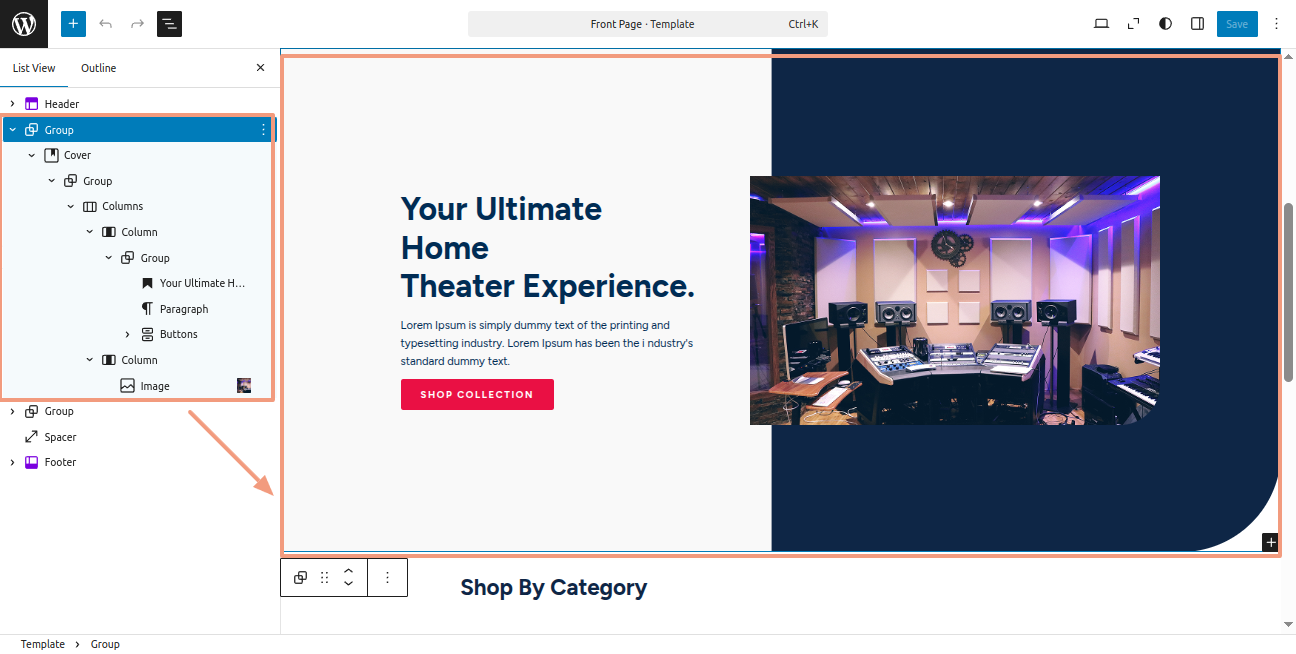Collapse the Cover block
The image size is (1296, 654).
point(32,155)
